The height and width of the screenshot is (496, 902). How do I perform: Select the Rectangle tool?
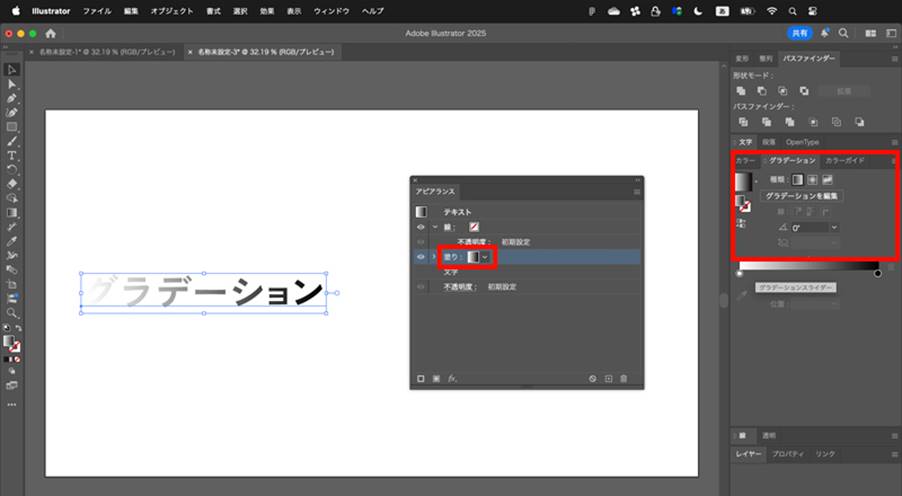point(12,127)
